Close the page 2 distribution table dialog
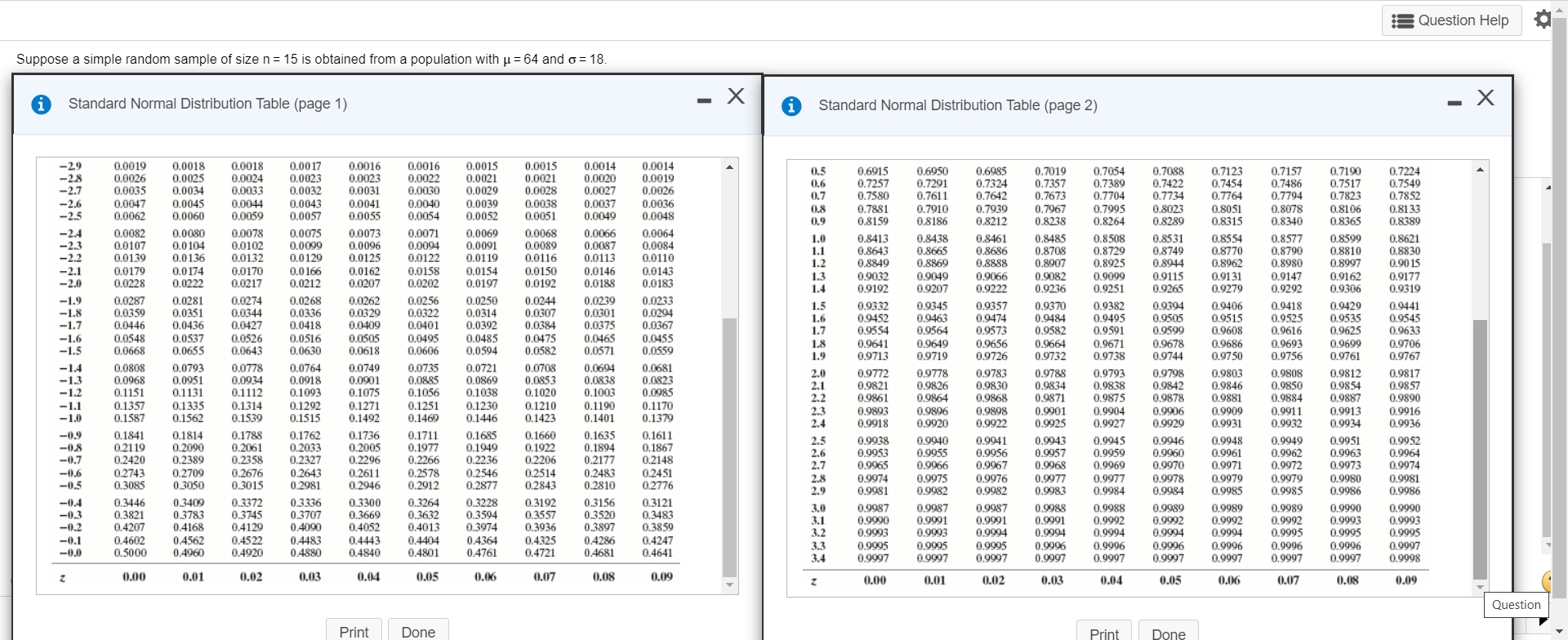Viewport: 1568px width, 640px height. point(1486,98)
